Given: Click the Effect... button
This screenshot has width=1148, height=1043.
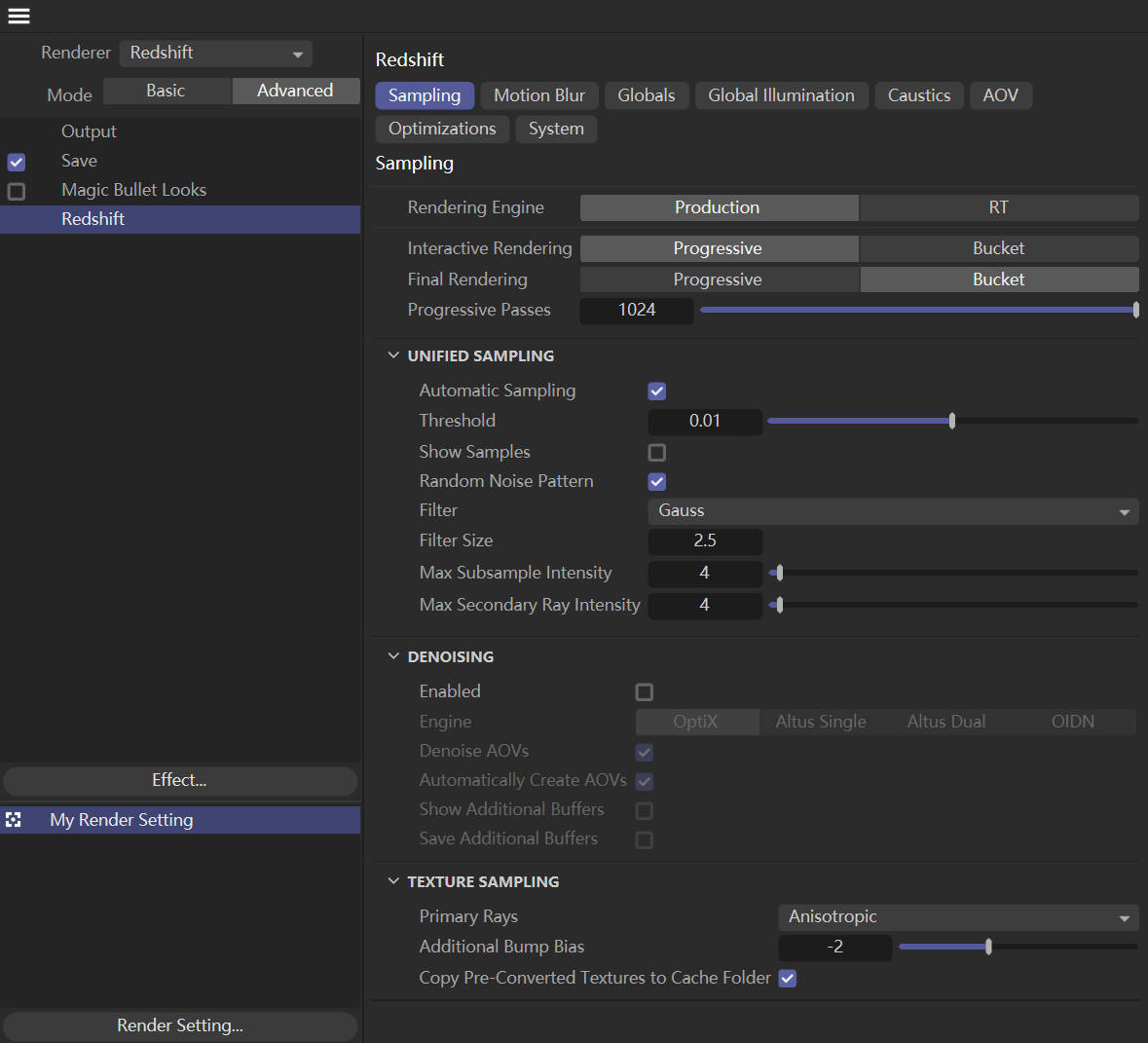Looking at the screenshot, I should (x=179, y=780).
